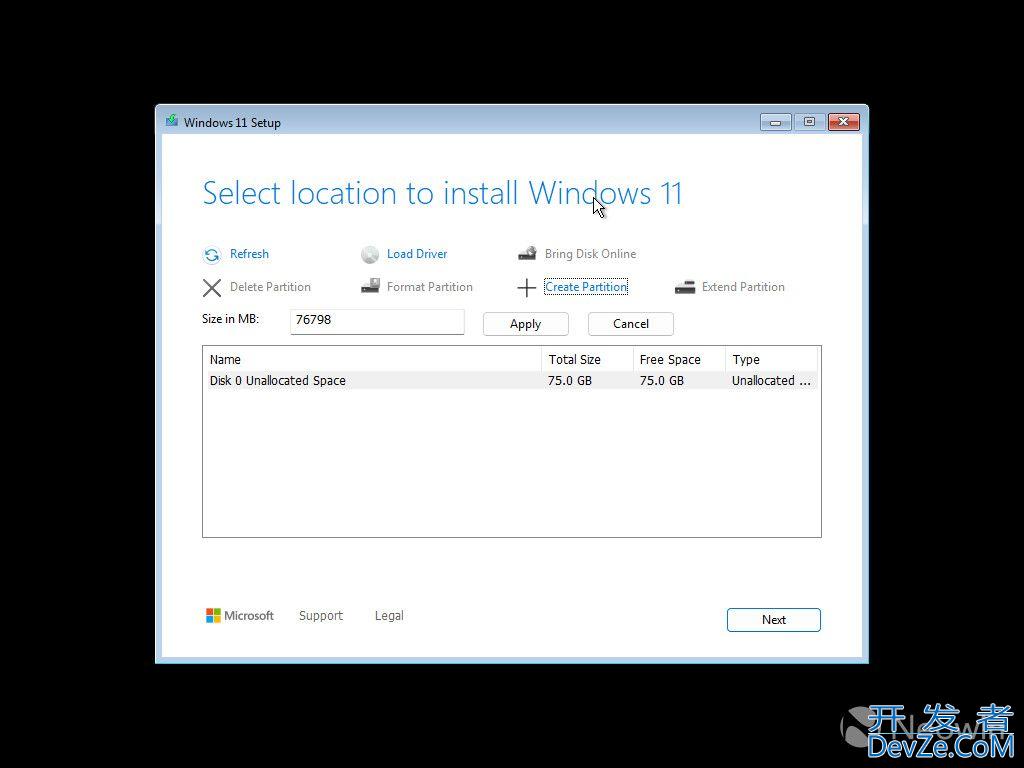The width and height of the screenshot is (1024, 768).
Task: Click the Total Size column header
Action: pos(587,359)
